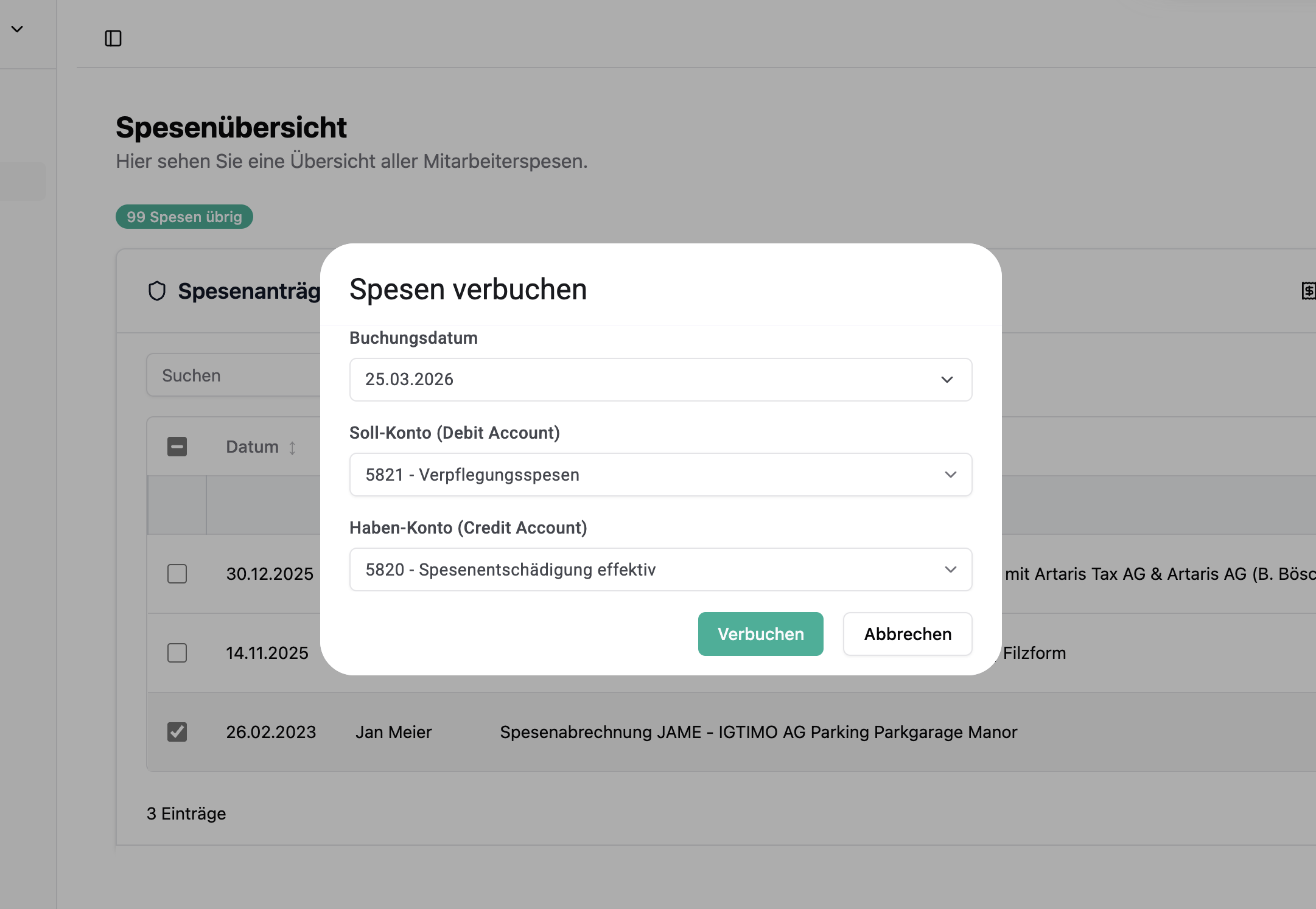Screen dimensions: 1316x909
Task: Click the collapse chevron at top left
Action: point(17,29)
